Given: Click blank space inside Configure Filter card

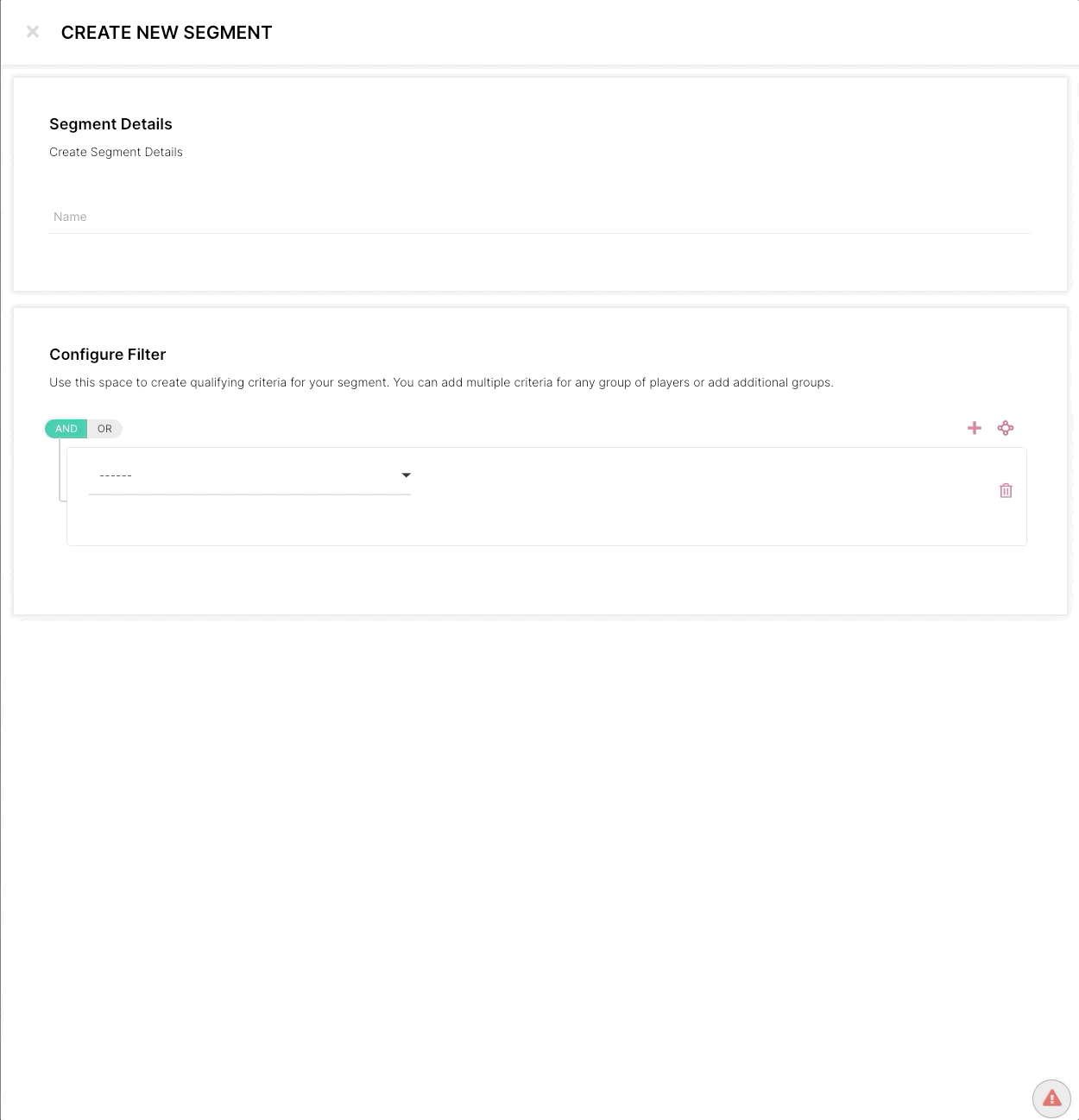Looking at the screenshot, I should [518, 582].
